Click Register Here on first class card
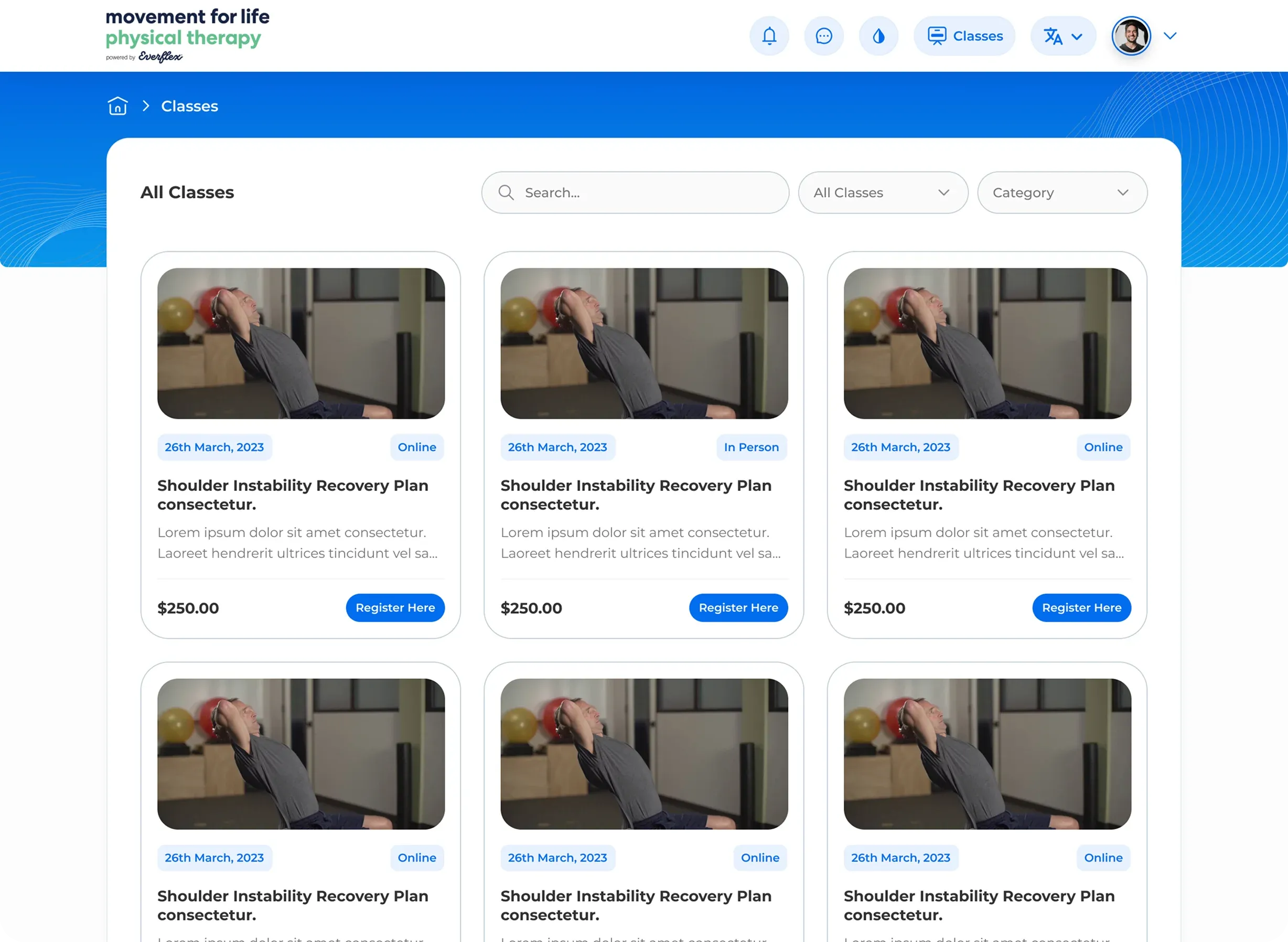 pos(394,607)
